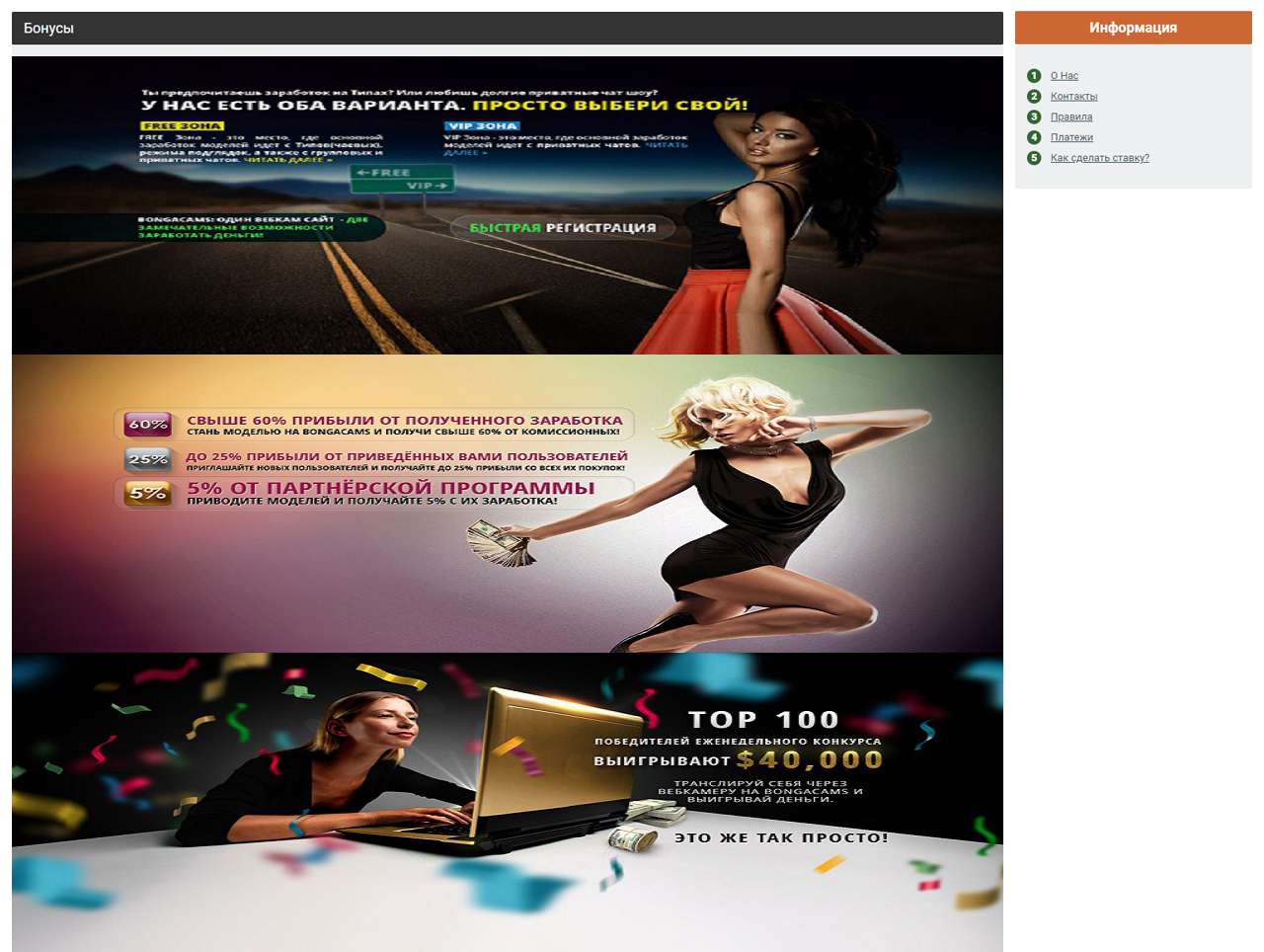This screenshot has height=952, width=1264.
Task: Open Как сделать ставку? link
Action: pos(1099,158)
